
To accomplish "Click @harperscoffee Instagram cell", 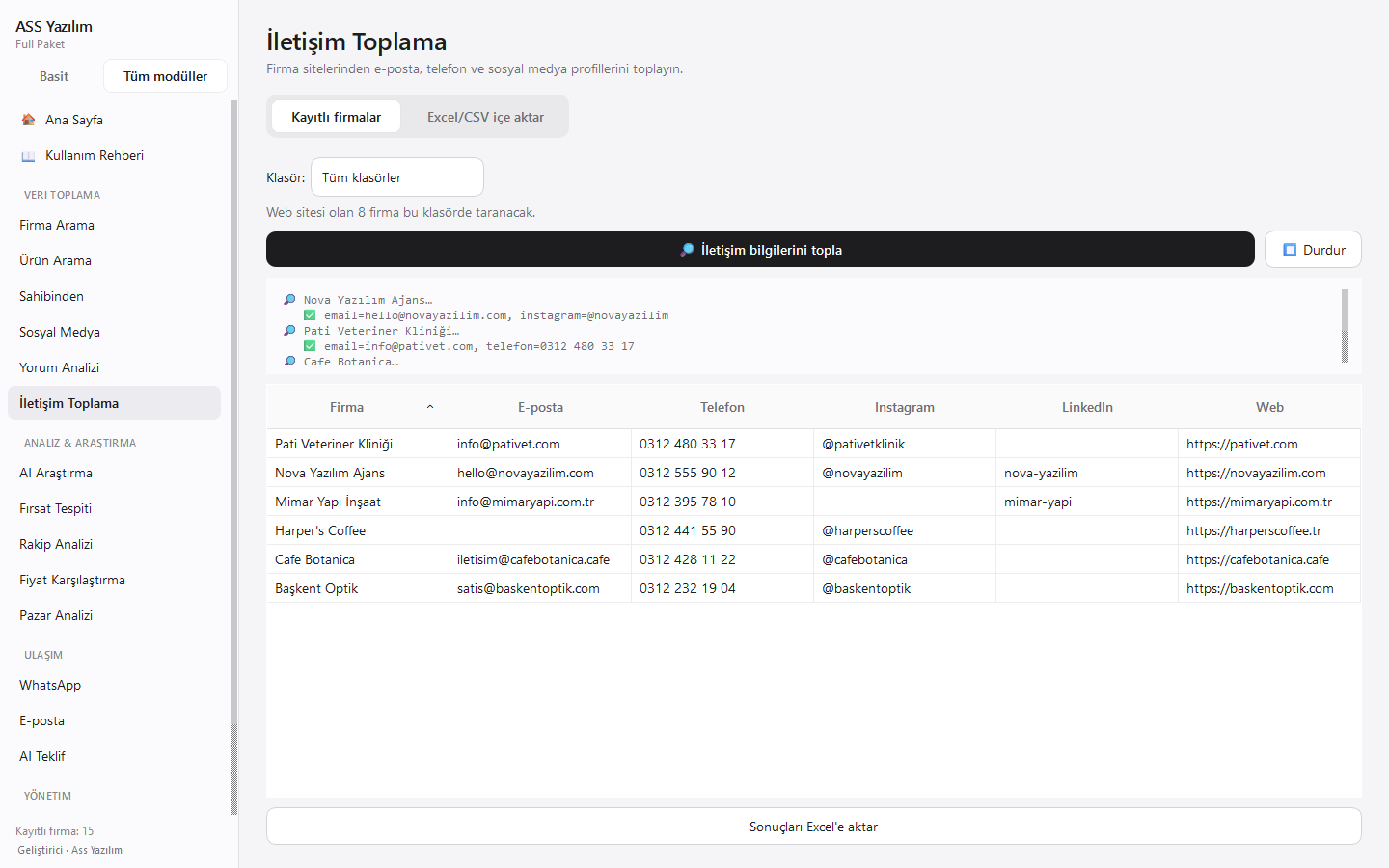I will point(905,530).
